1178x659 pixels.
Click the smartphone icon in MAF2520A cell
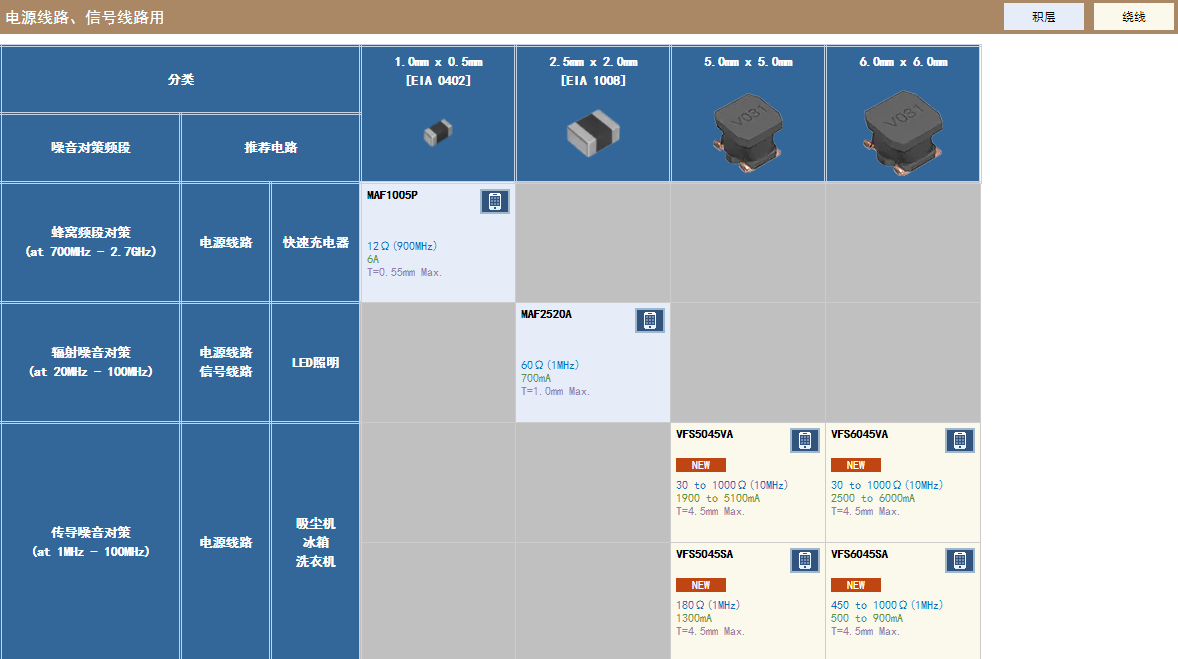(649, 321)
